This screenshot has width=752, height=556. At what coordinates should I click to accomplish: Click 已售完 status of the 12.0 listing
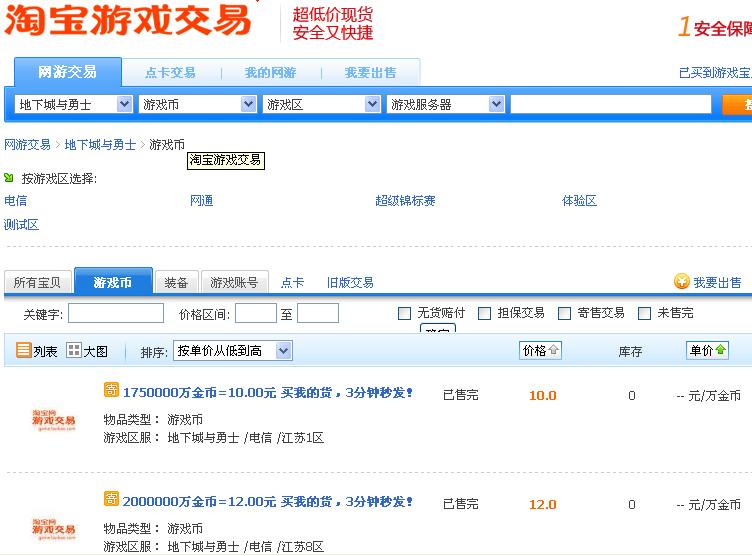(460, 504)
